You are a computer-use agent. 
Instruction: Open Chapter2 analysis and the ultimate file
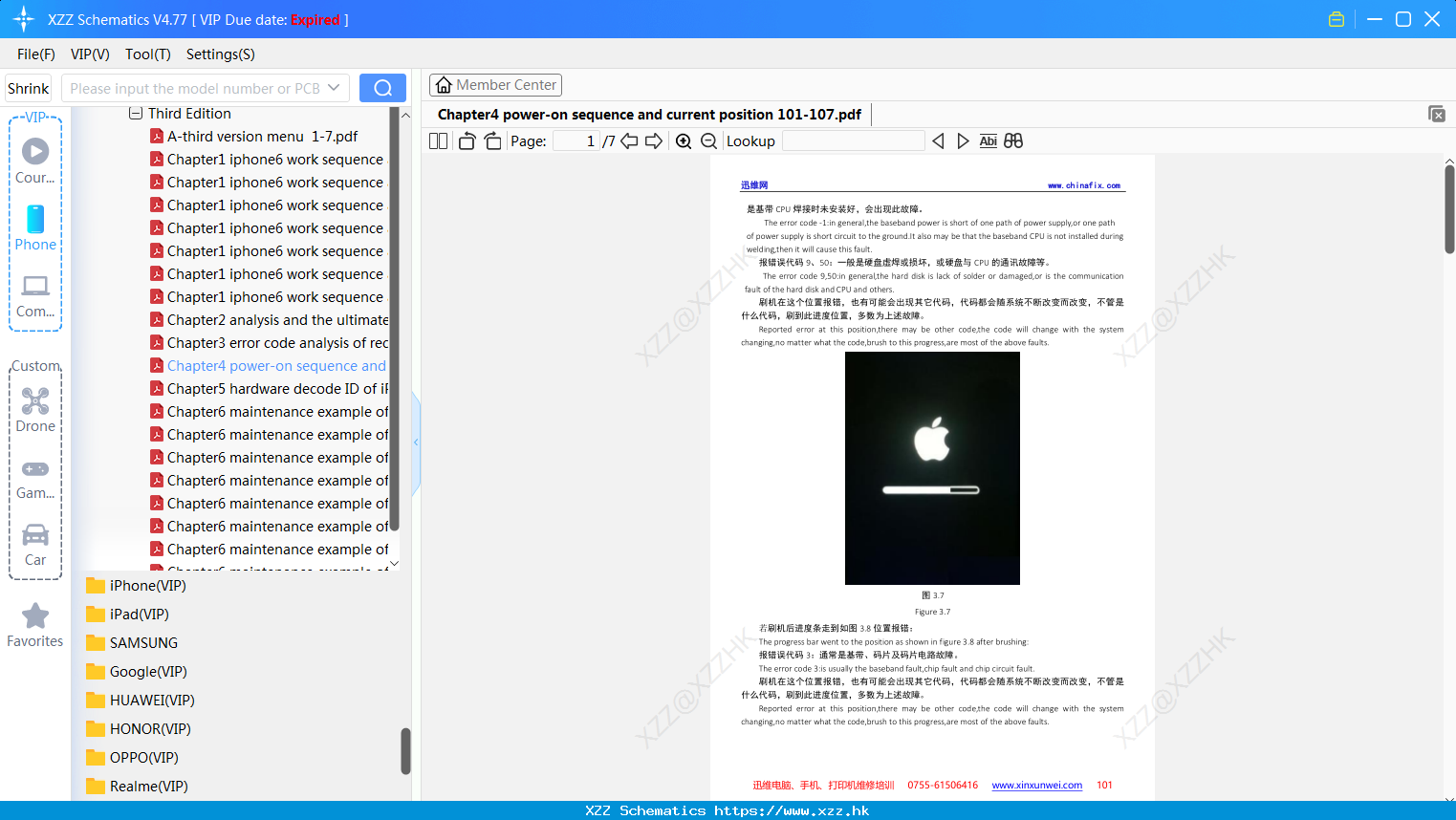(x=270, y=320)
